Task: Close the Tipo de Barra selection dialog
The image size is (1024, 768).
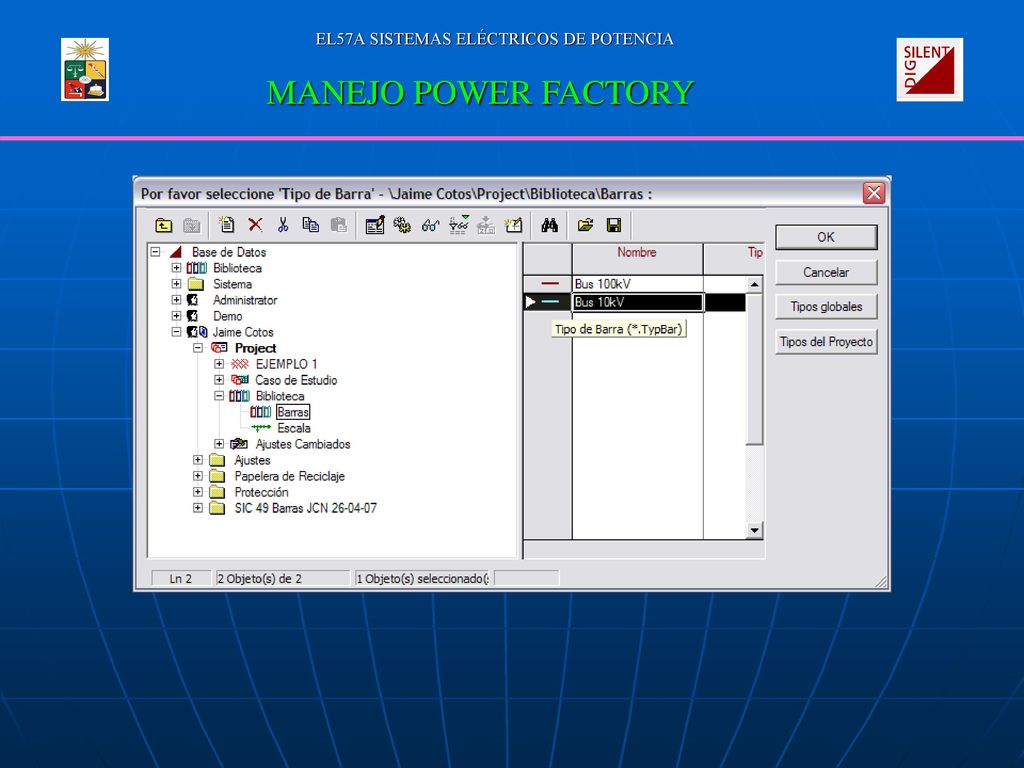Action: point(873,193)
